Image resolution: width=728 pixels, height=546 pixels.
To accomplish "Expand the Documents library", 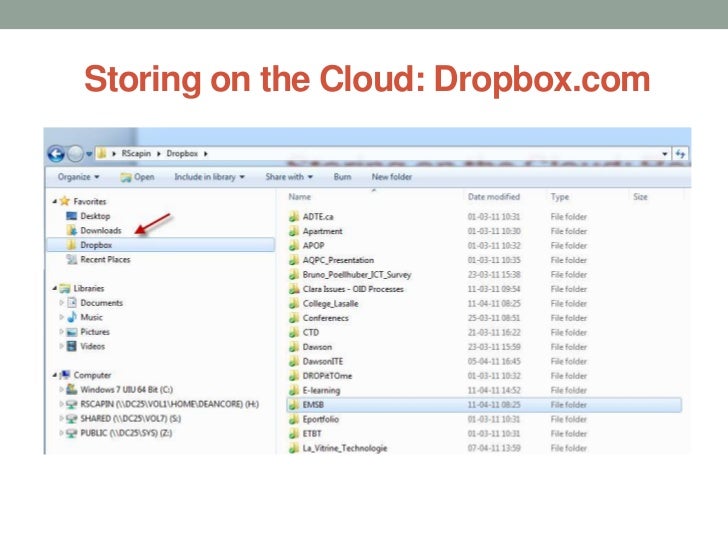I will [x=61, y=303].
